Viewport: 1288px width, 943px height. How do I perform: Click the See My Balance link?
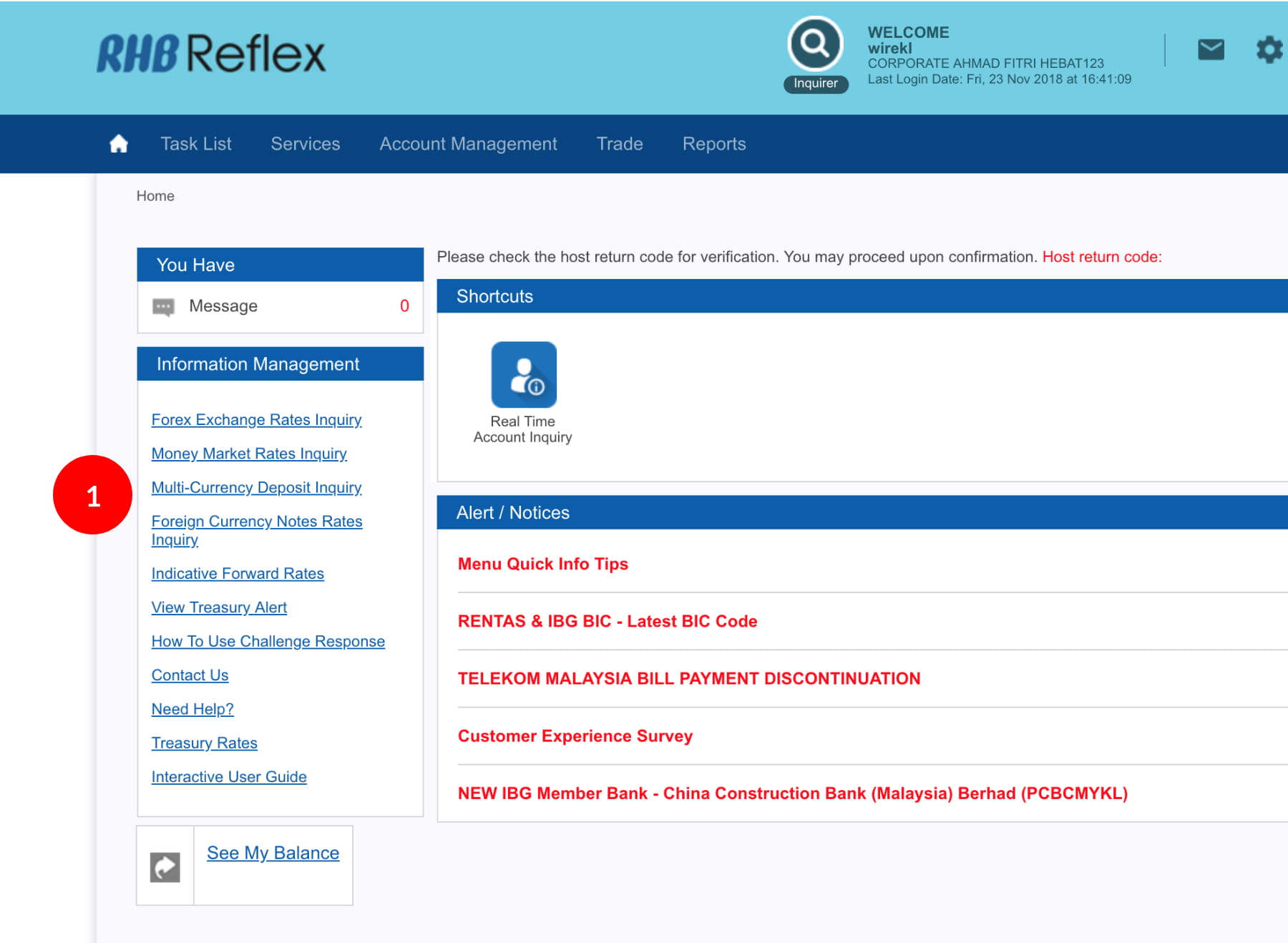click(x=273, y=853)
